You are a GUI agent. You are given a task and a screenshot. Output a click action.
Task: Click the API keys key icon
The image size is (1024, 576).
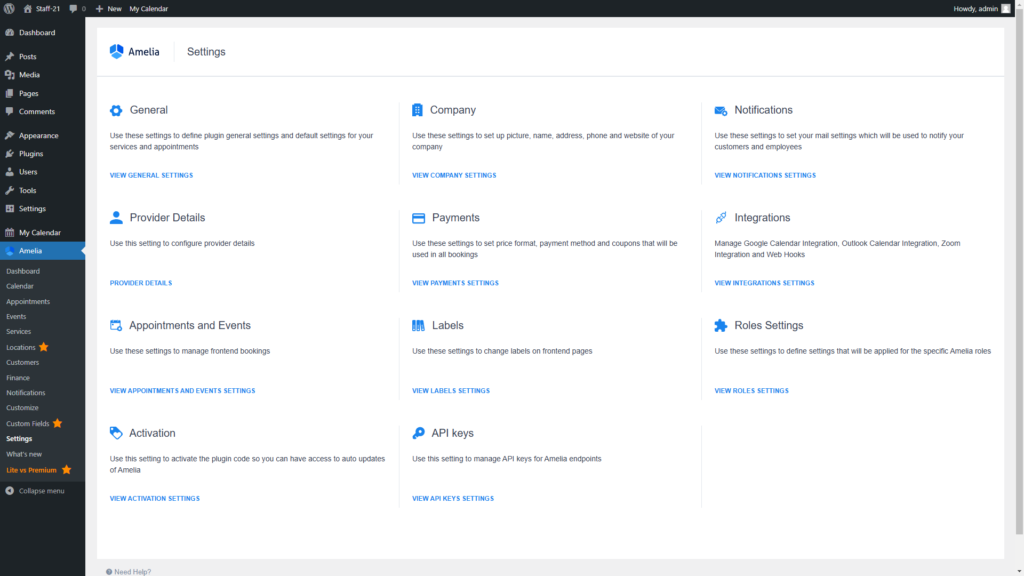(x=418, y=433)
